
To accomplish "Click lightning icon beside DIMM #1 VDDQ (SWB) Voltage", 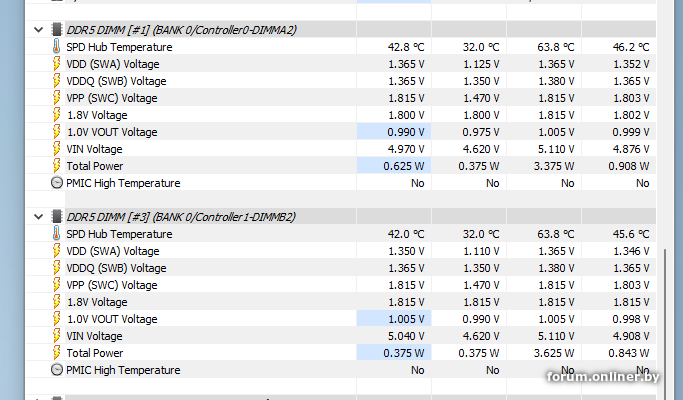I will click(56, 81).
